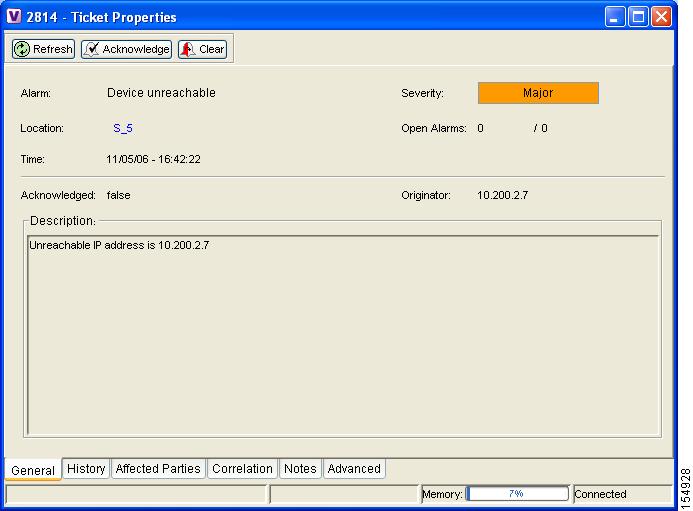Select the General tab
Screen dimensions: 693x511
tap(33, 470)
